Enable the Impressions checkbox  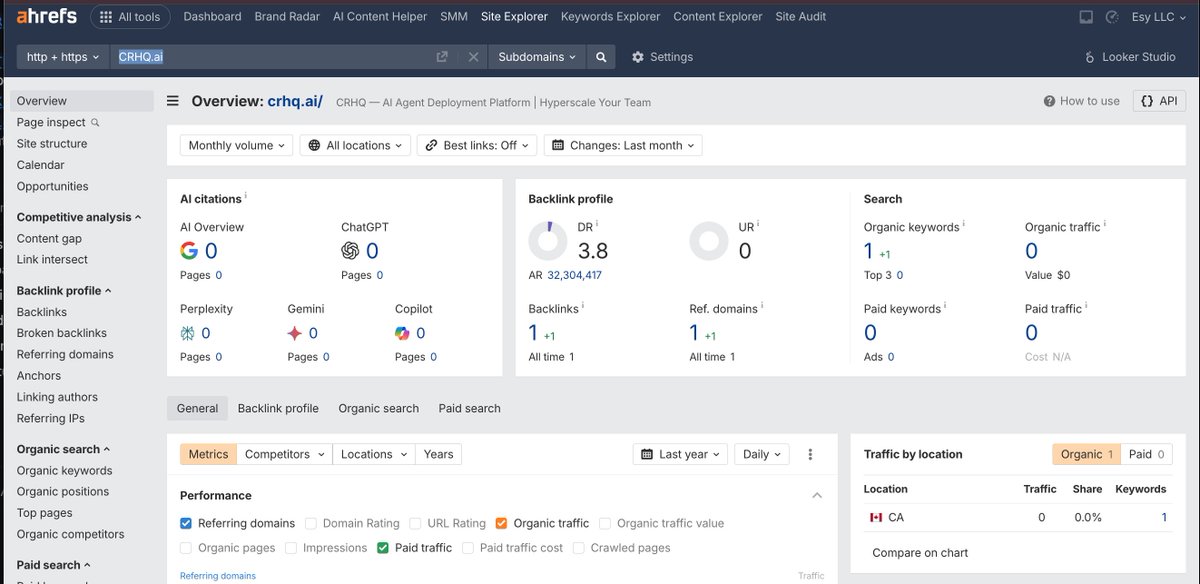[x=291, y=548]
